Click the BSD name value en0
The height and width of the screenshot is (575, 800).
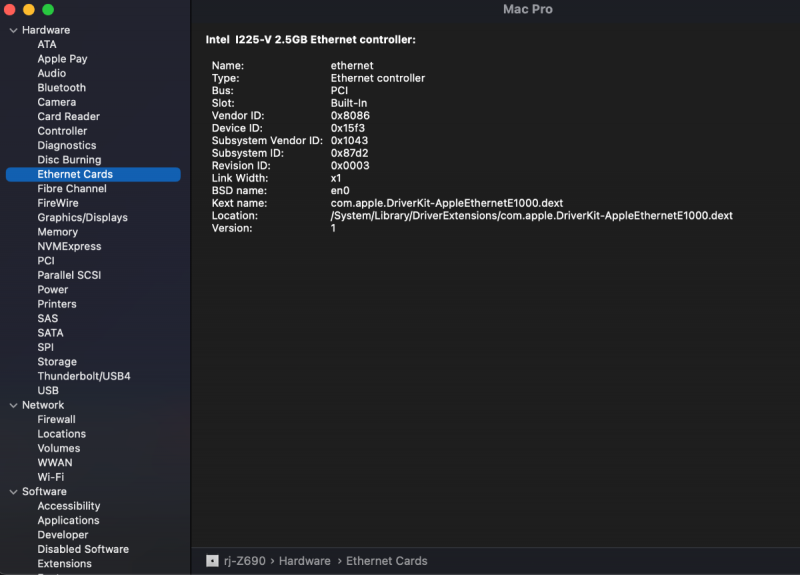340,191
